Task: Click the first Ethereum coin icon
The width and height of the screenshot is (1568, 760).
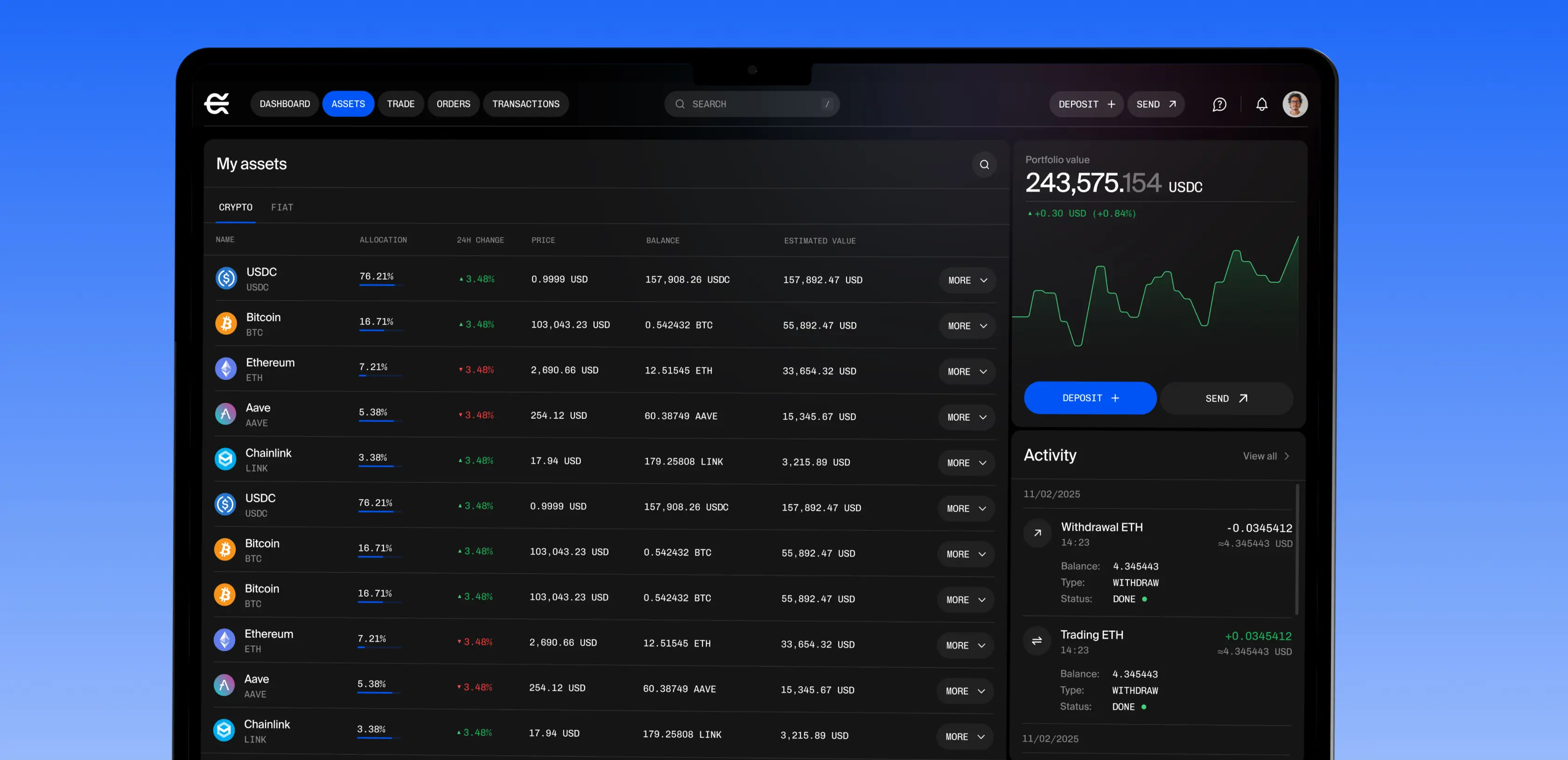Action: click(x=226, y=369)
